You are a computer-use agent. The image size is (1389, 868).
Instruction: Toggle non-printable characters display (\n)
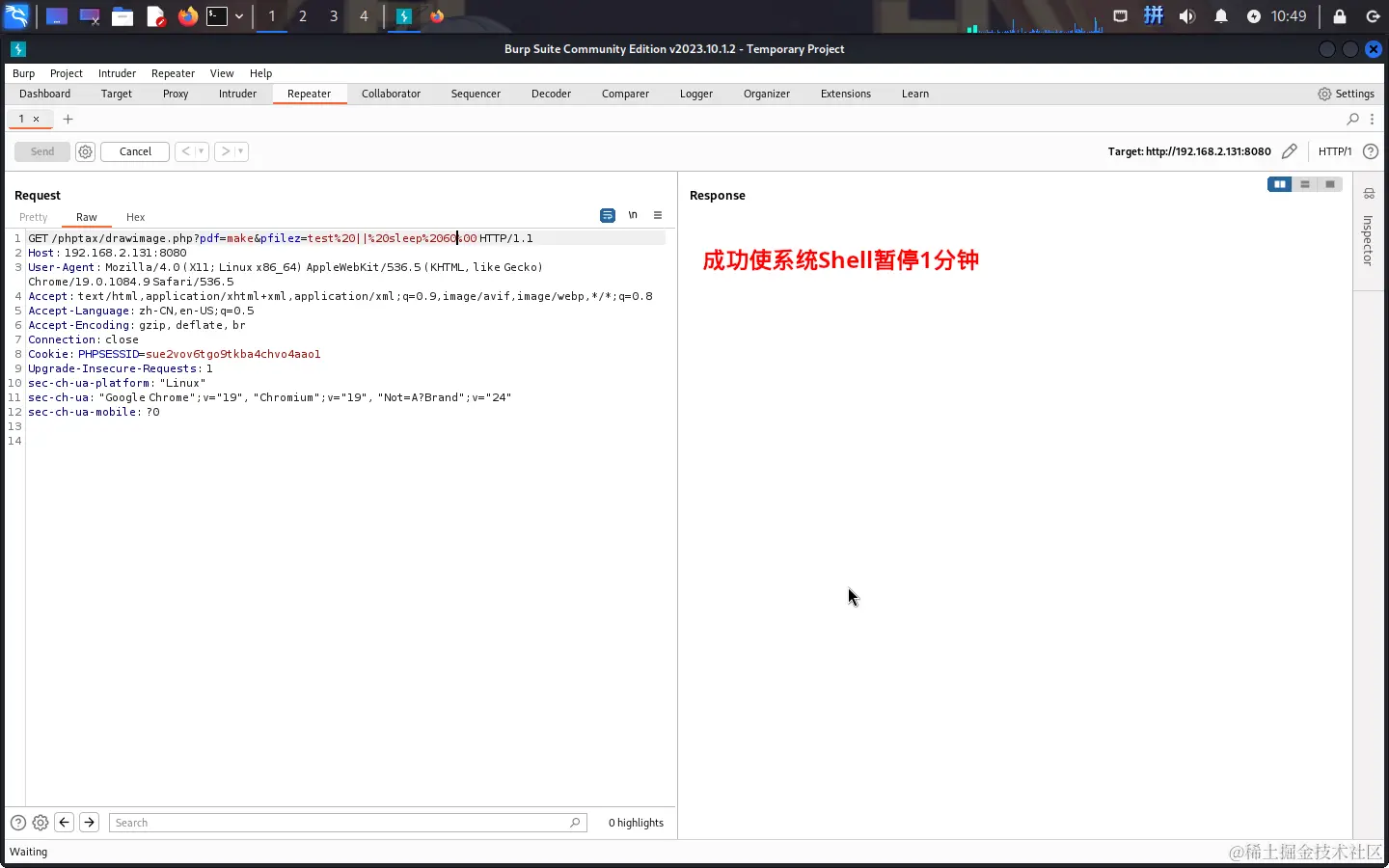(x=633, y=215)
